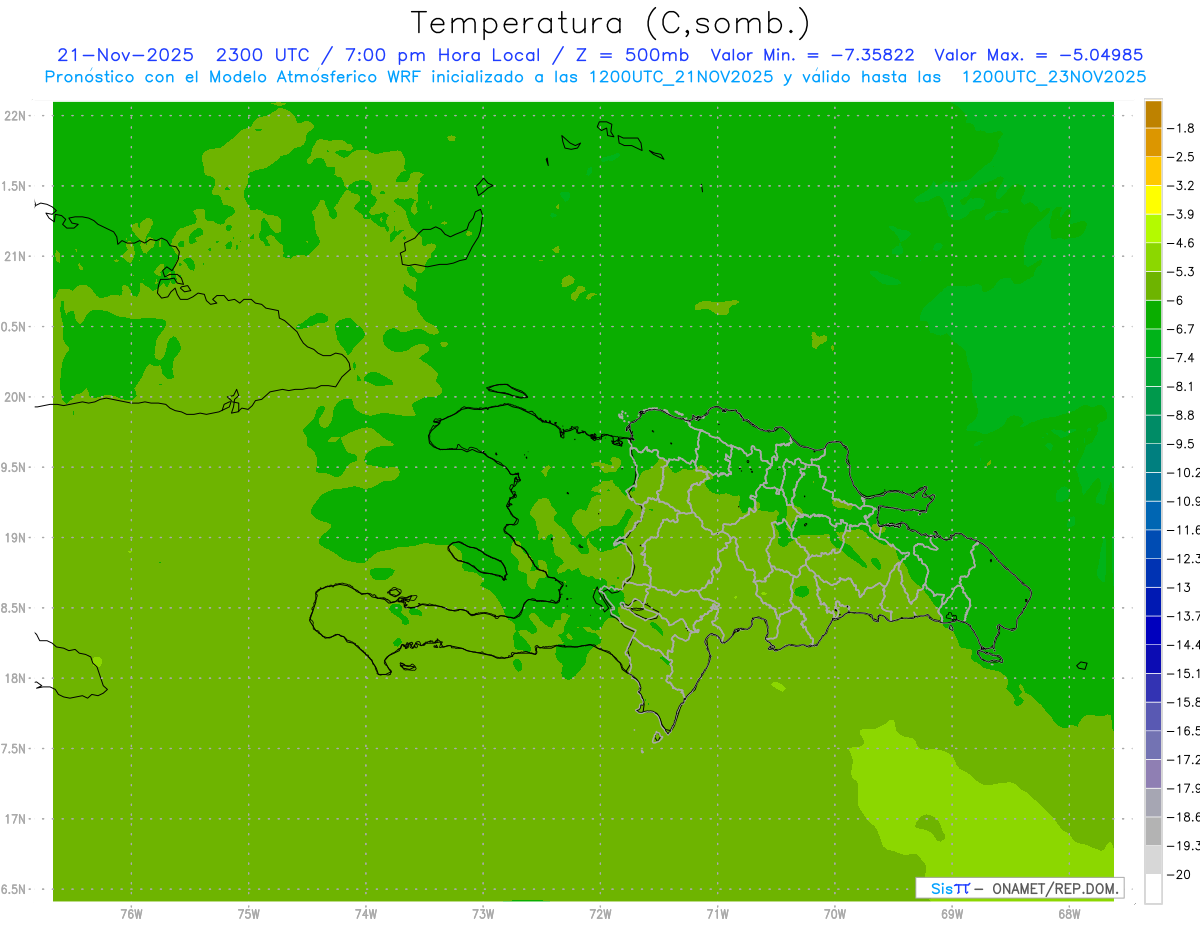Pick the orange swatch between -1.8 and -2.5
Image resolution: width=1200 pixels, height=927 pixels.
coord(1153,143)
